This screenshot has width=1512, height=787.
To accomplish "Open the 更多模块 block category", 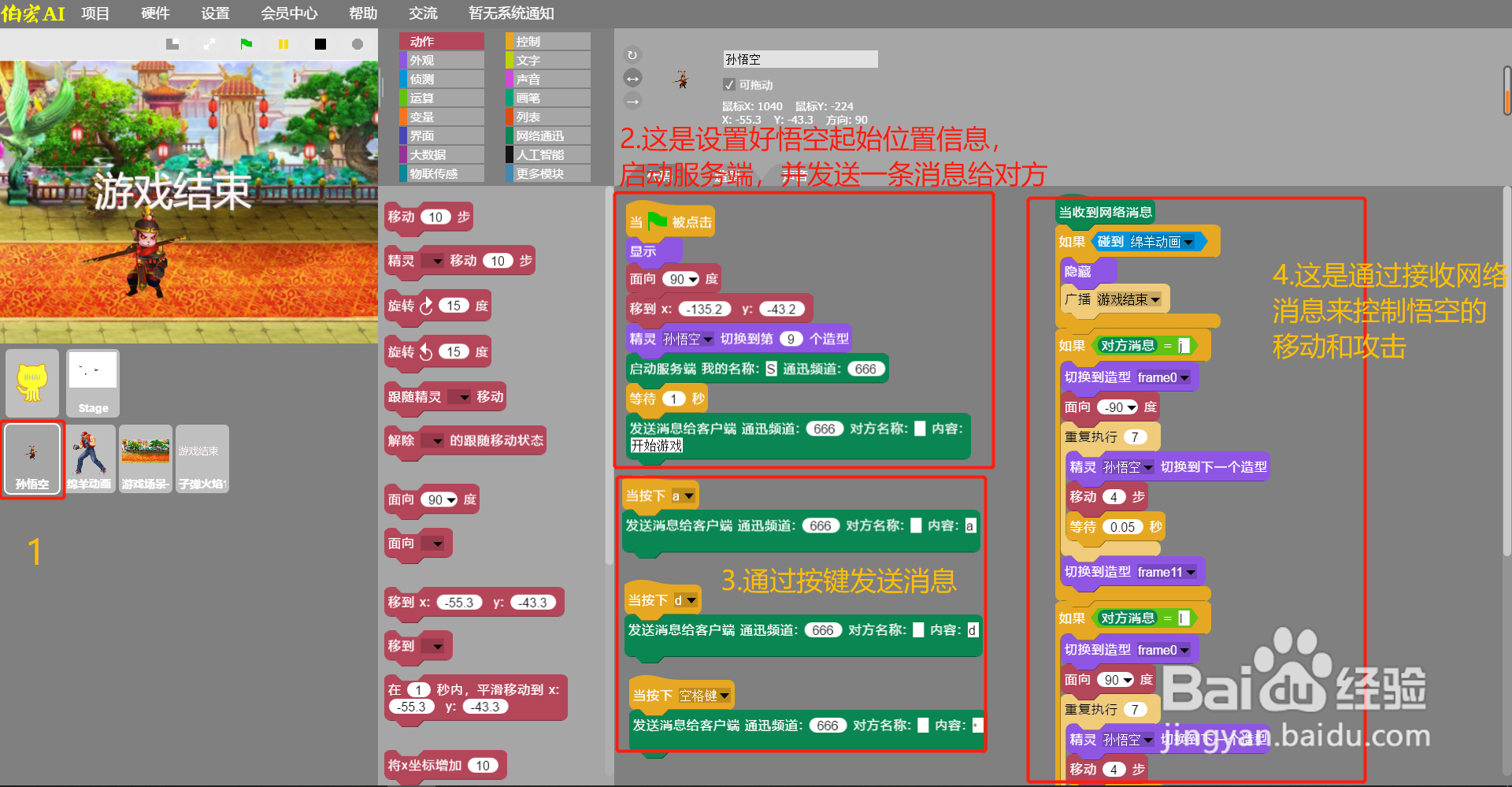I will pos(548,173).
